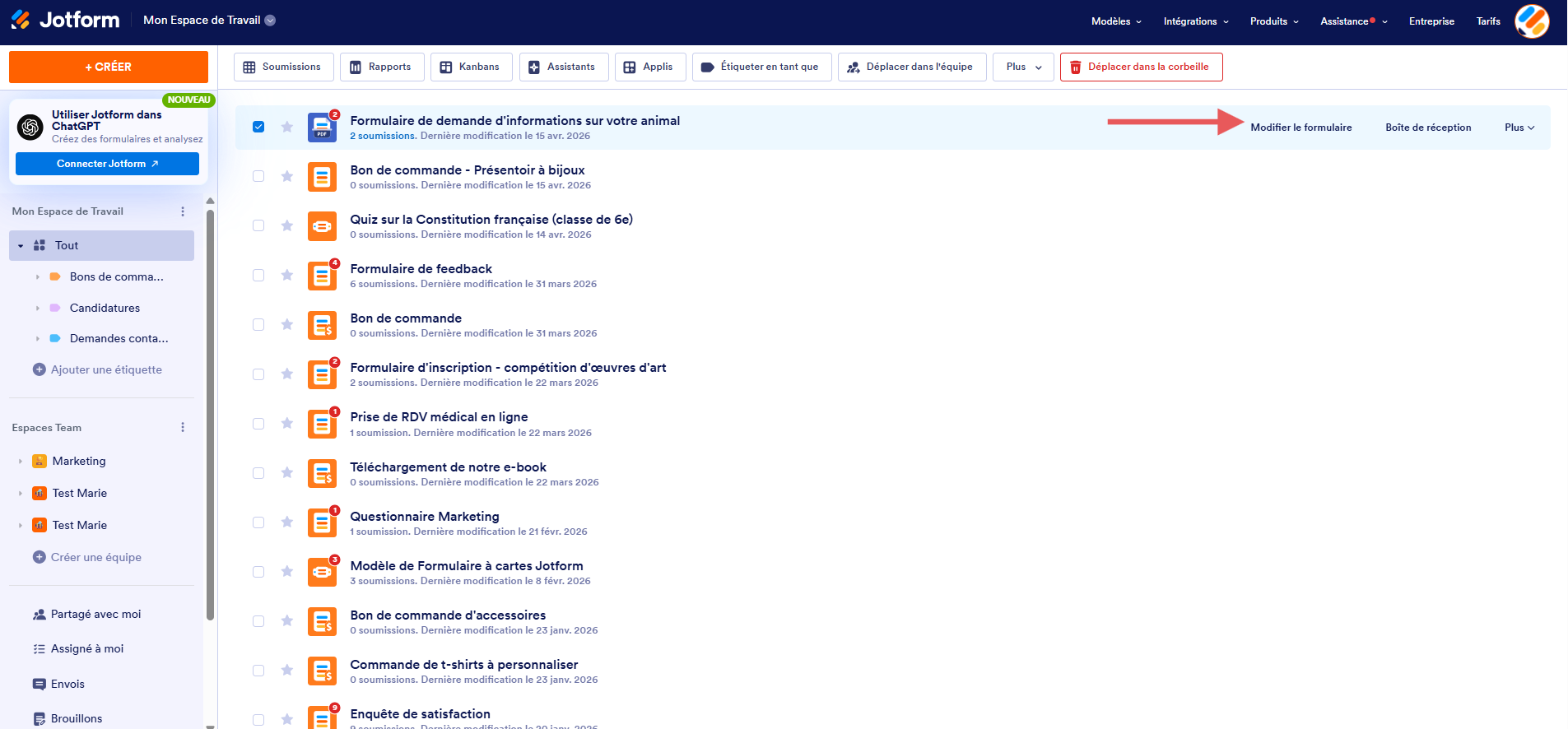This screenshot has width=1568, height=729.
Task: Expand the Demandes conta... label
Action: click(x=38, y=339)
